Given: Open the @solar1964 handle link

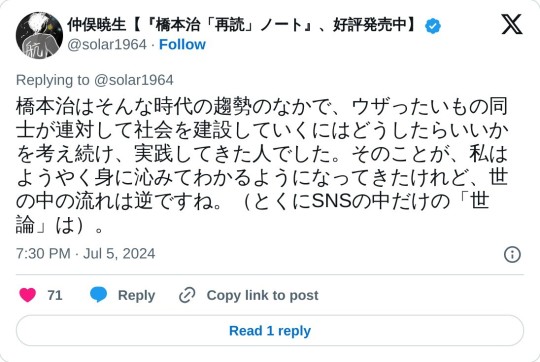Looking at the screenshot, I should click(107, 44).
